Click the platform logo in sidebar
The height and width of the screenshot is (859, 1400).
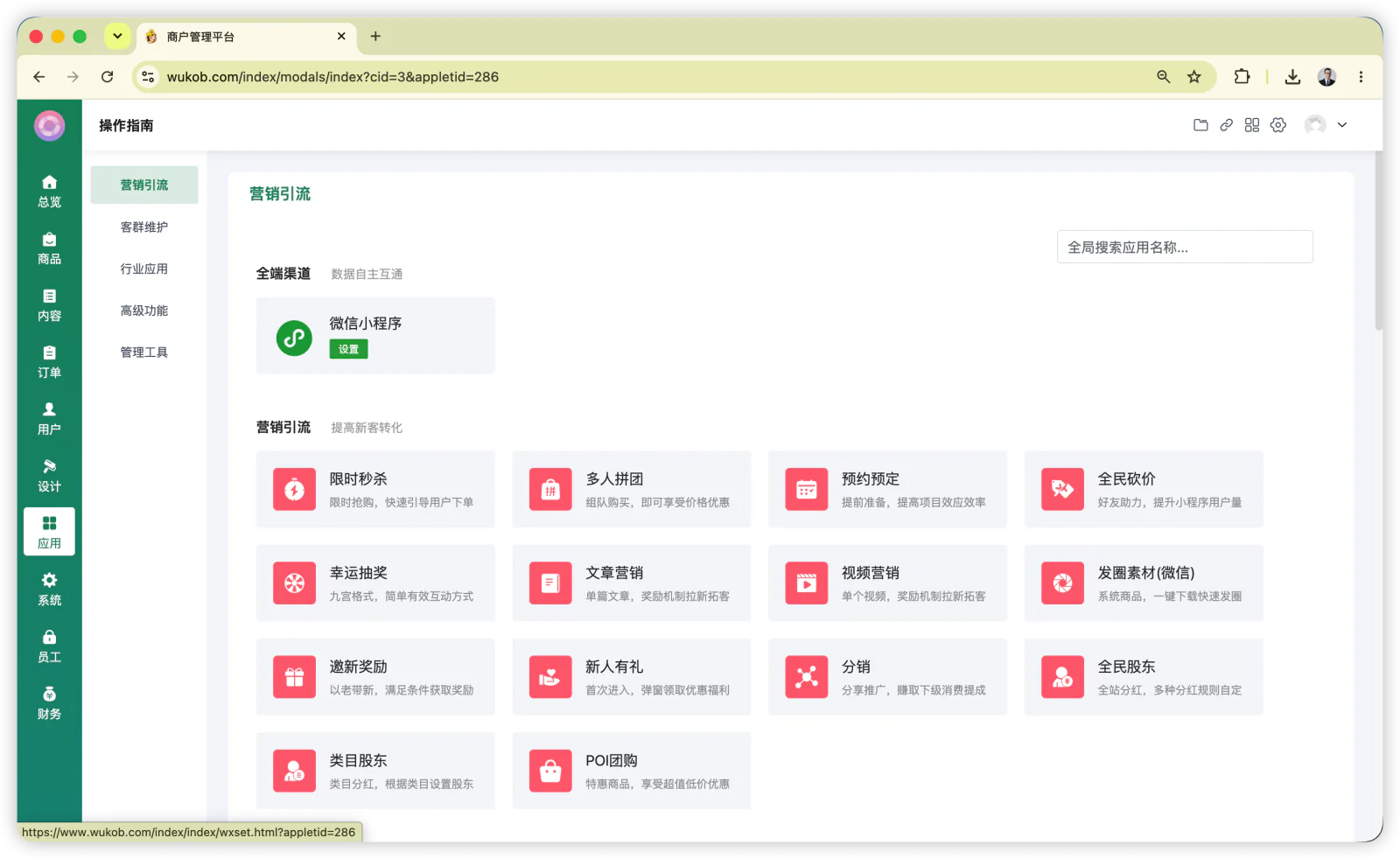click(49, 126)
